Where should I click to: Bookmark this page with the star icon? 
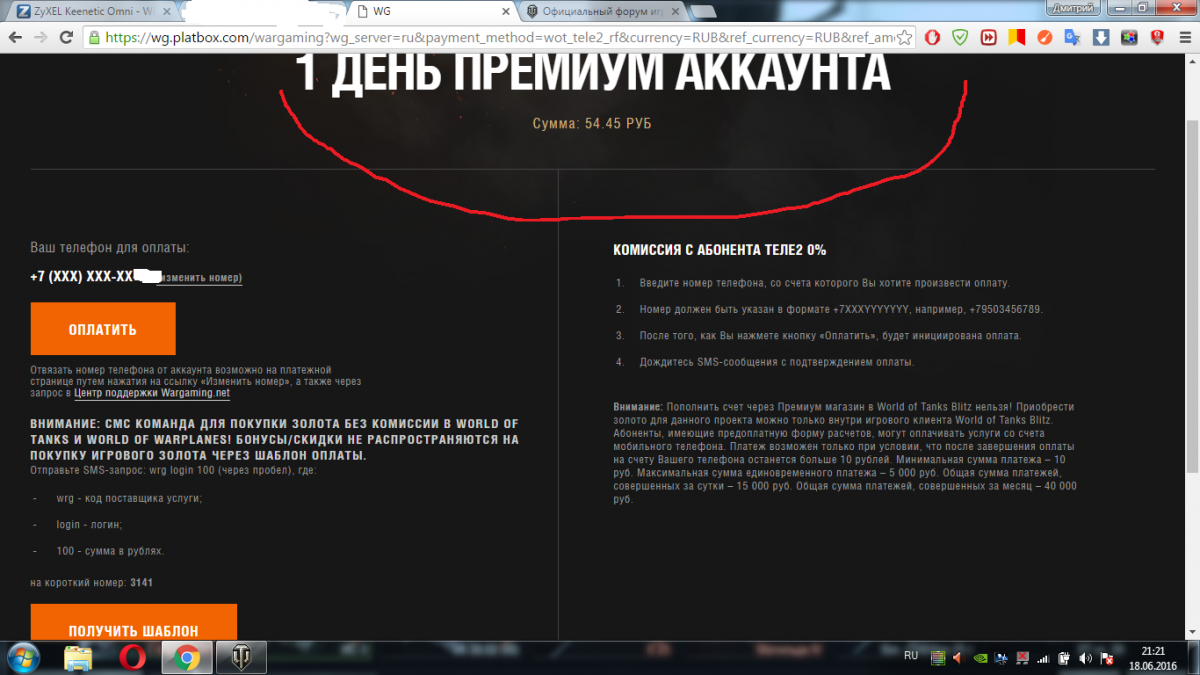904,37
